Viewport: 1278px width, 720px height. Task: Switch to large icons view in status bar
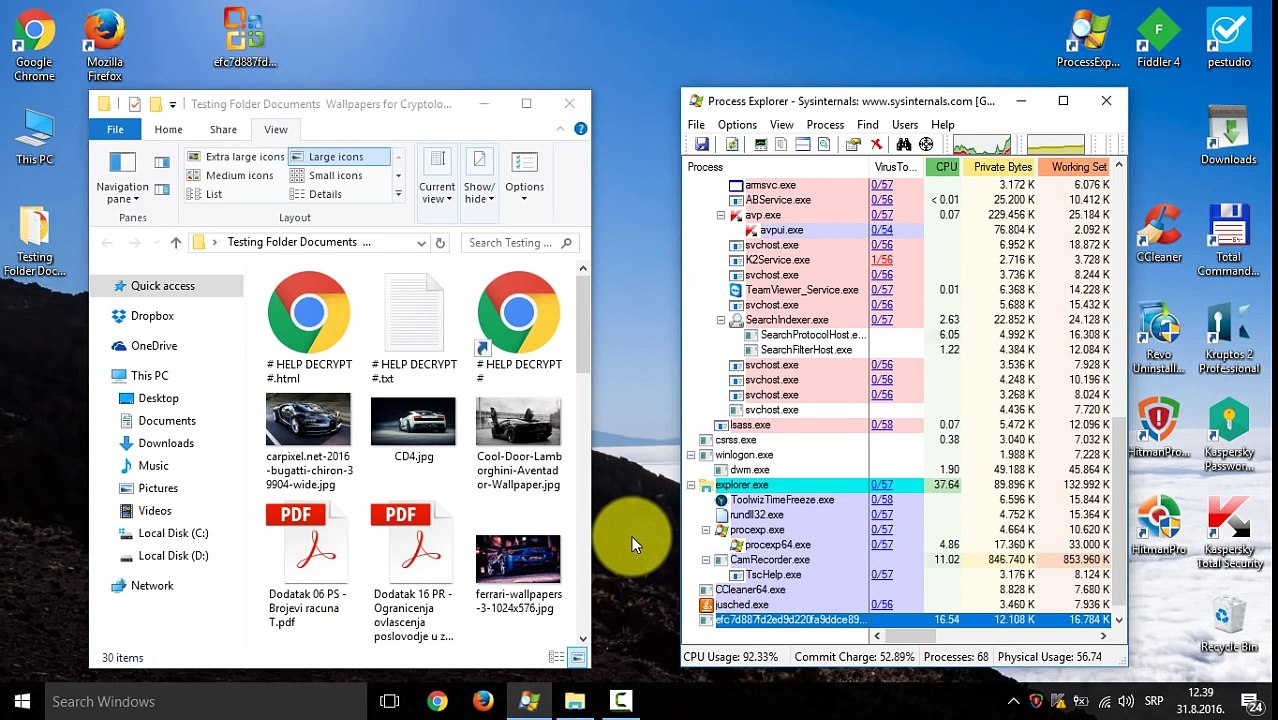[578, 657]
